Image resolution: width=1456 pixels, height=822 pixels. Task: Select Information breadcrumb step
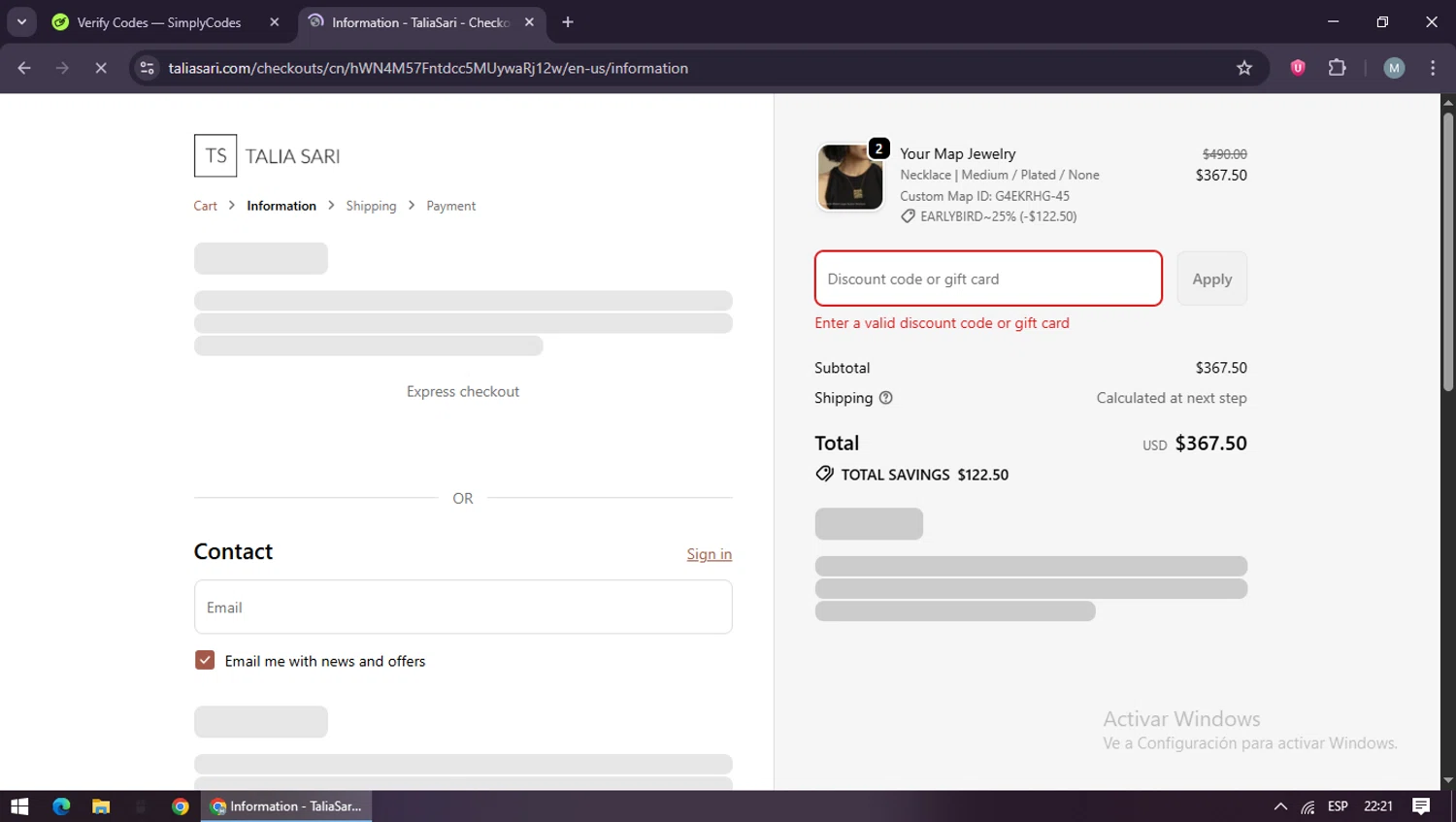click(281, 206)
